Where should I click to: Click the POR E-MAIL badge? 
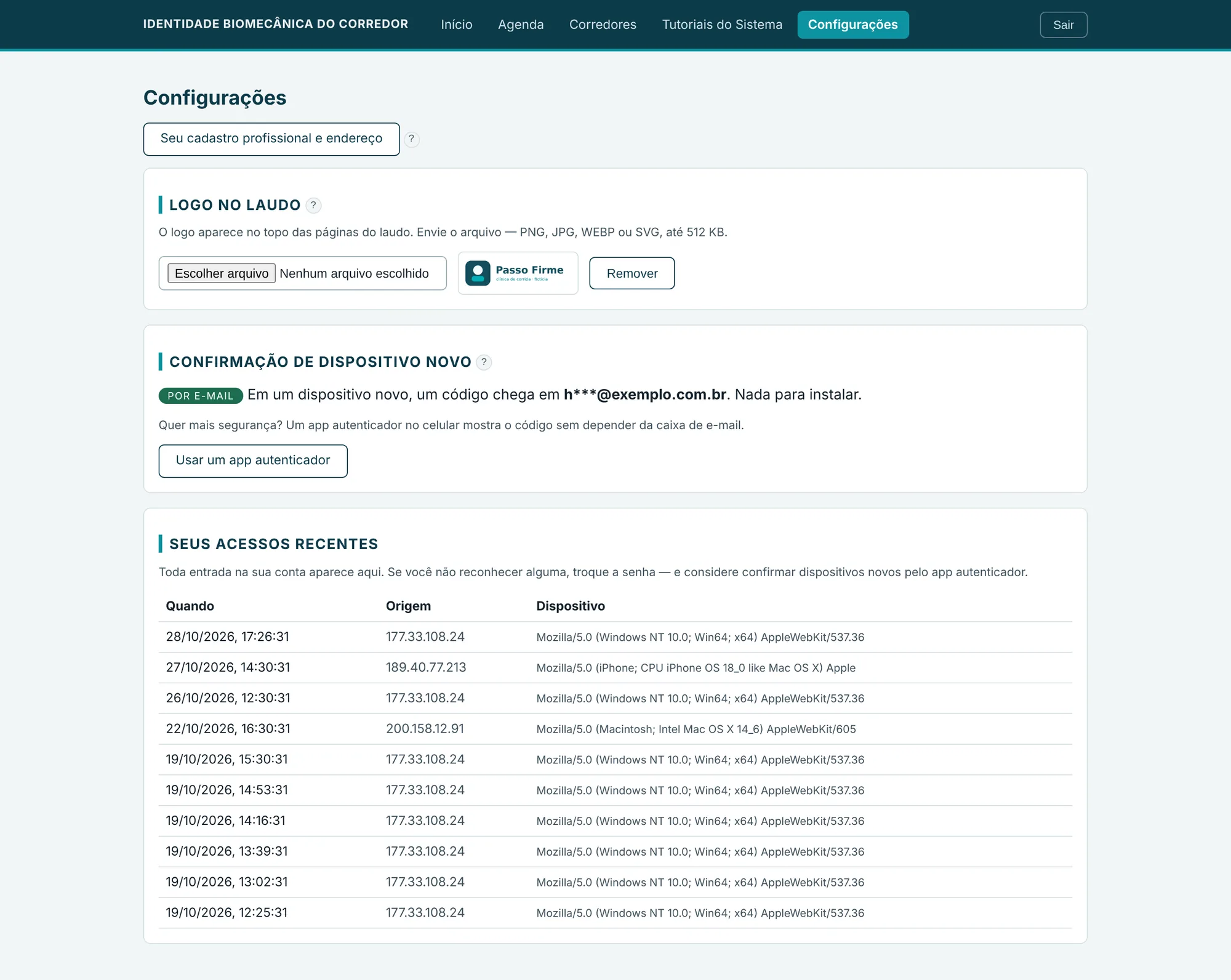coord(201,396)
